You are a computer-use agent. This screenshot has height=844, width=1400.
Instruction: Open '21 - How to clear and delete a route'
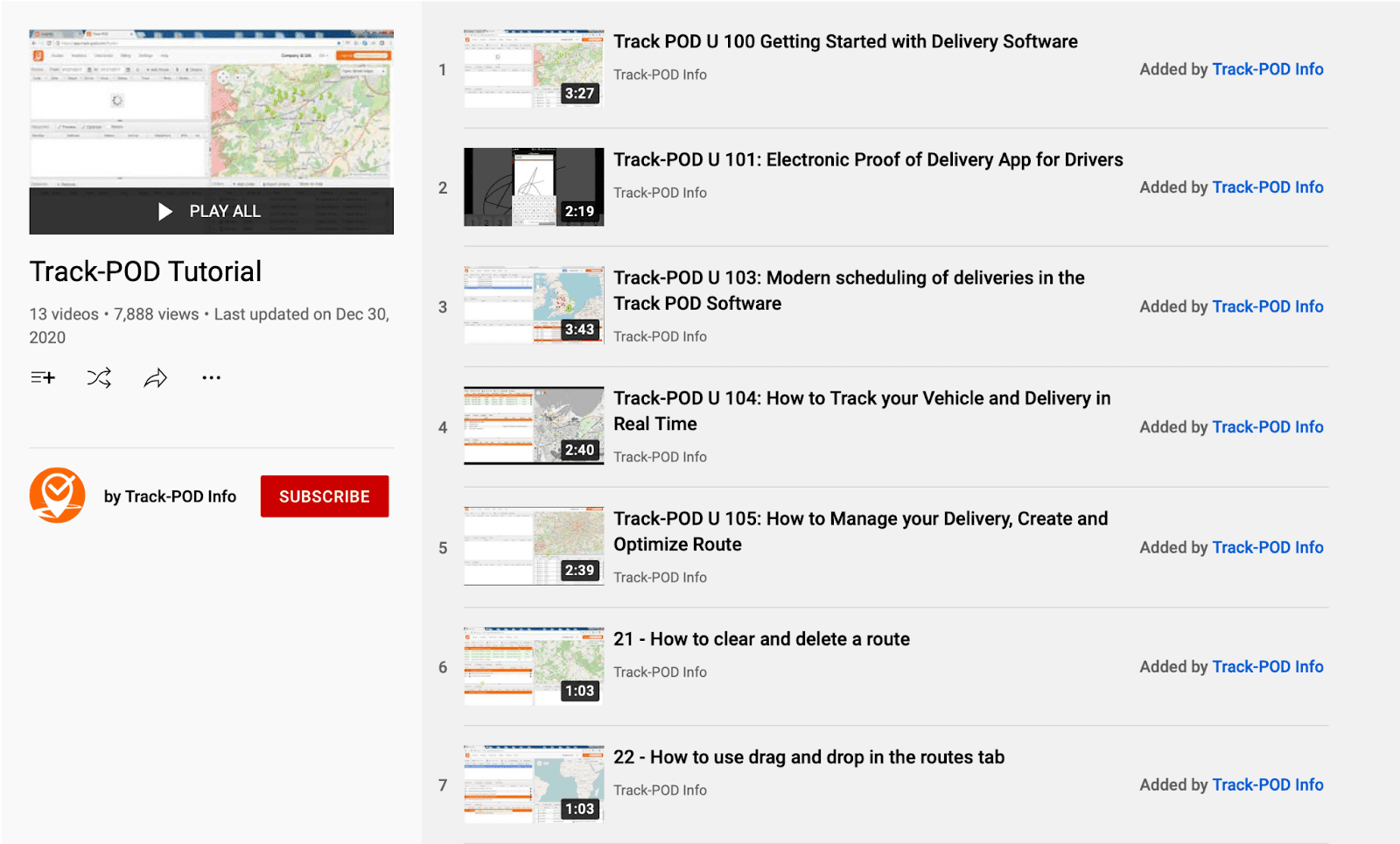(761, 639)
